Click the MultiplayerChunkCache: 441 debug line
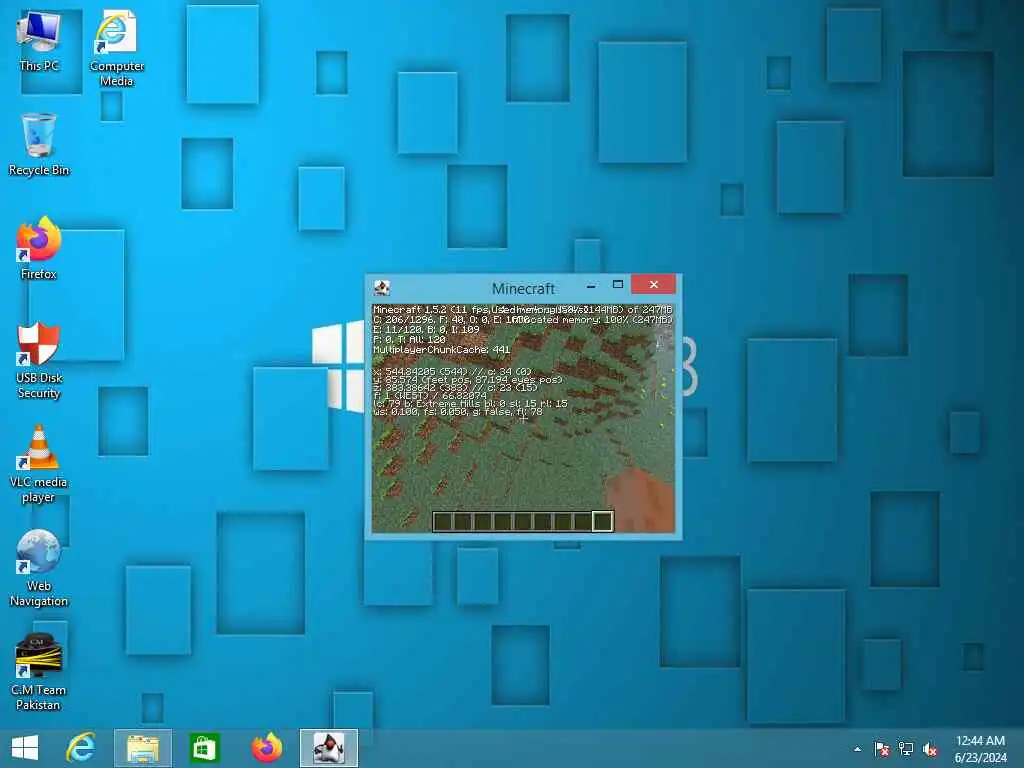This screenshot has width=1024, height=768. [441, 350]
